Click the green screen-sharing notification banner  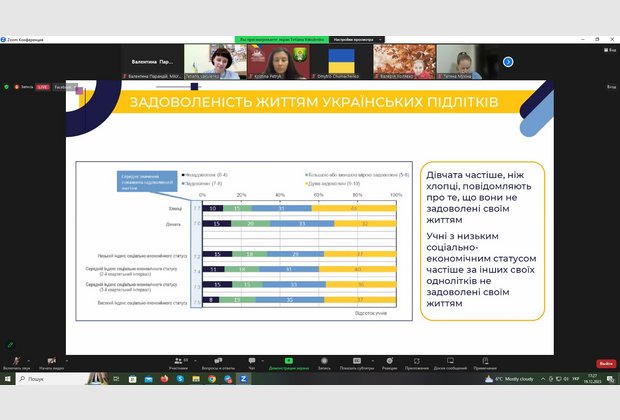click(282, 40)
